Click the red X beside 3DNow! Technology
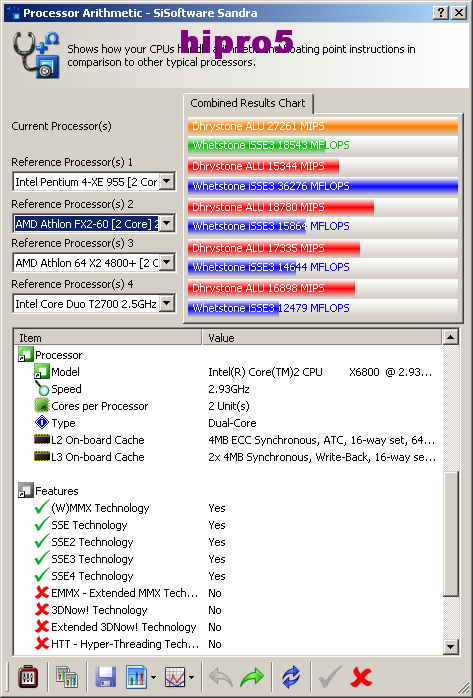This screenshot has width=473, height=698. [42, 609]
